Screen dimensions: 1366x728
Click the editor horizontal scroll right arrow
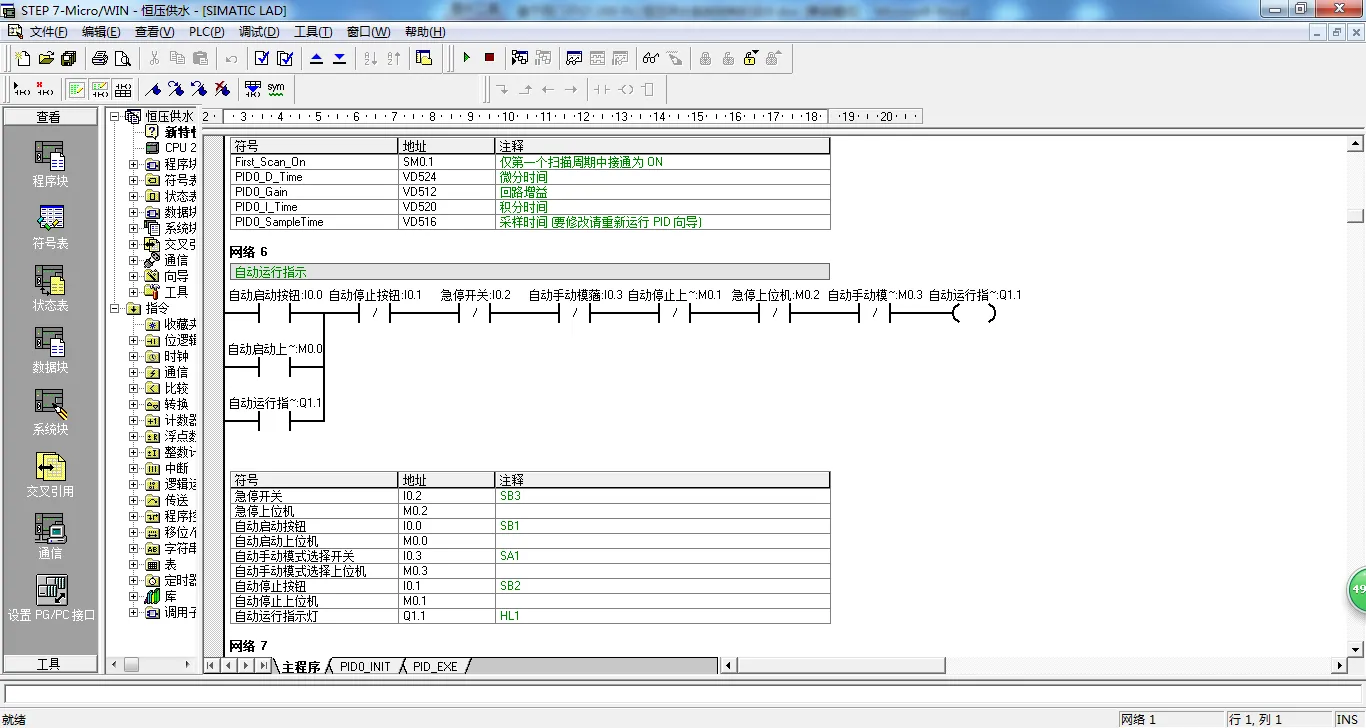point(1340,666)
